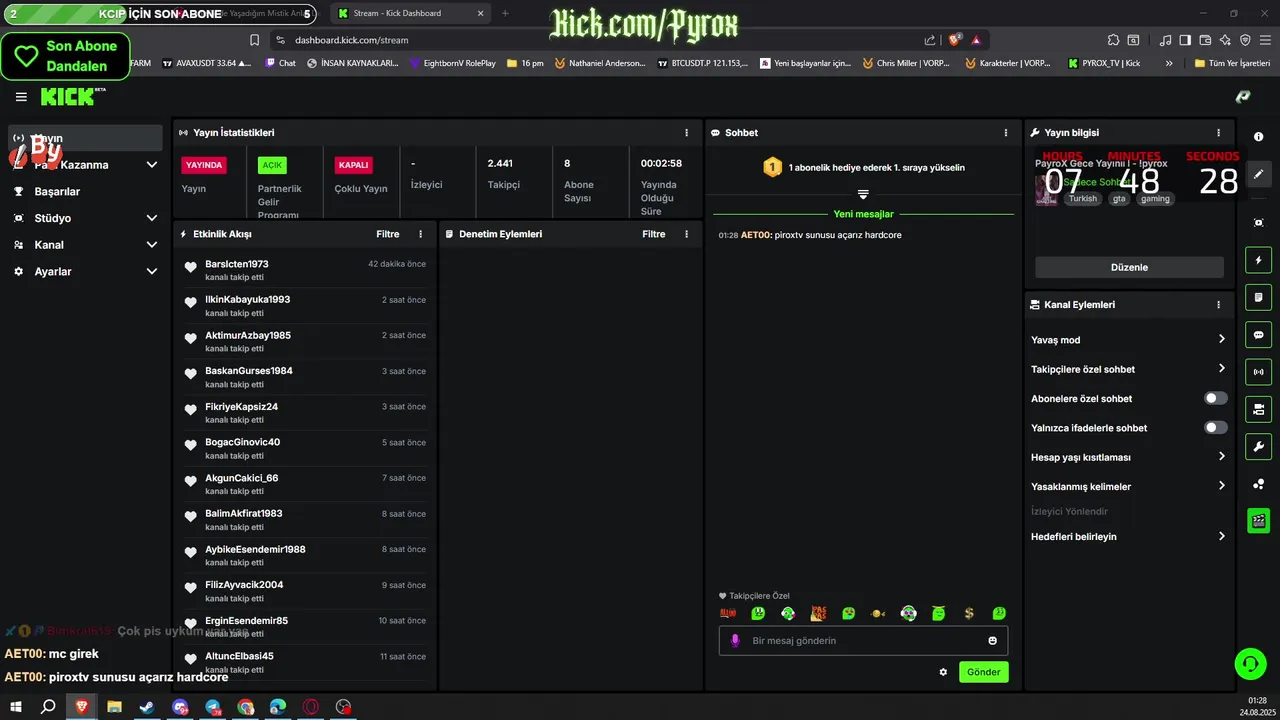Open Yayın bilgisi panel three-dot menu
The height and width of the screenshot is (720, 1280).
point(1218,132)
